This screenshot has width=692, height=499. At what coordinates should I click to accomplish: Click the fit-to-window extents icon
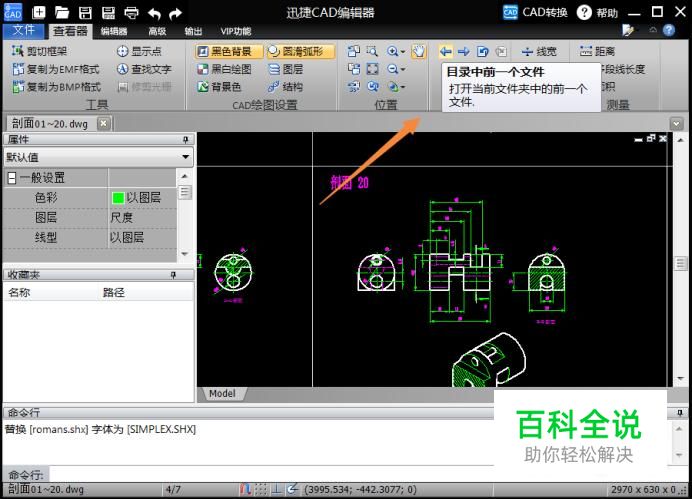pyautogui.click(x=372, y=69)
